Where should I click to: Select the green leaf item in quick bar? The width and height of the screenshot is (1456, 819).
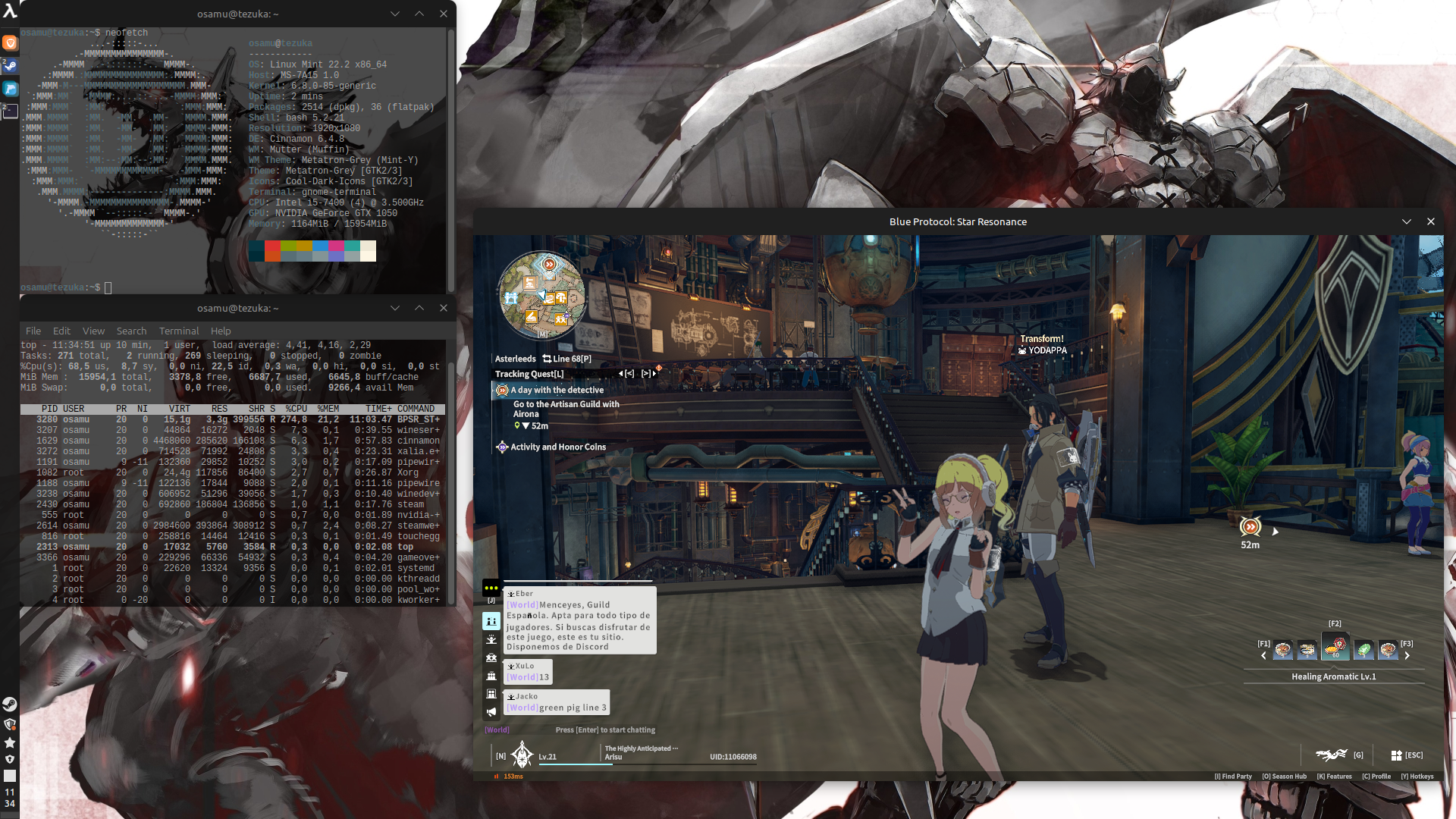pos(1363,650)
